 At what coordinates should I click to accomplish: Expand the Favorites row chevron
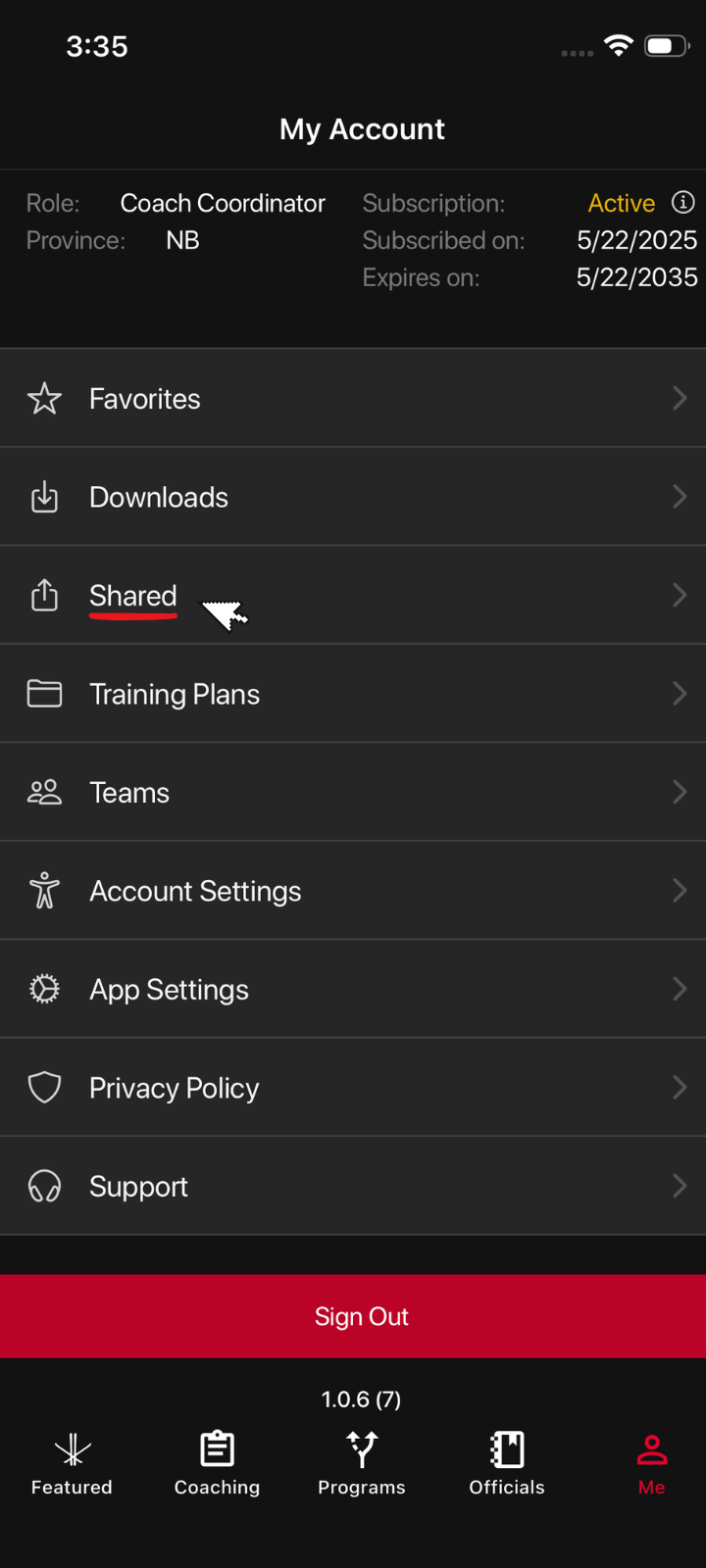click(681, 399)
